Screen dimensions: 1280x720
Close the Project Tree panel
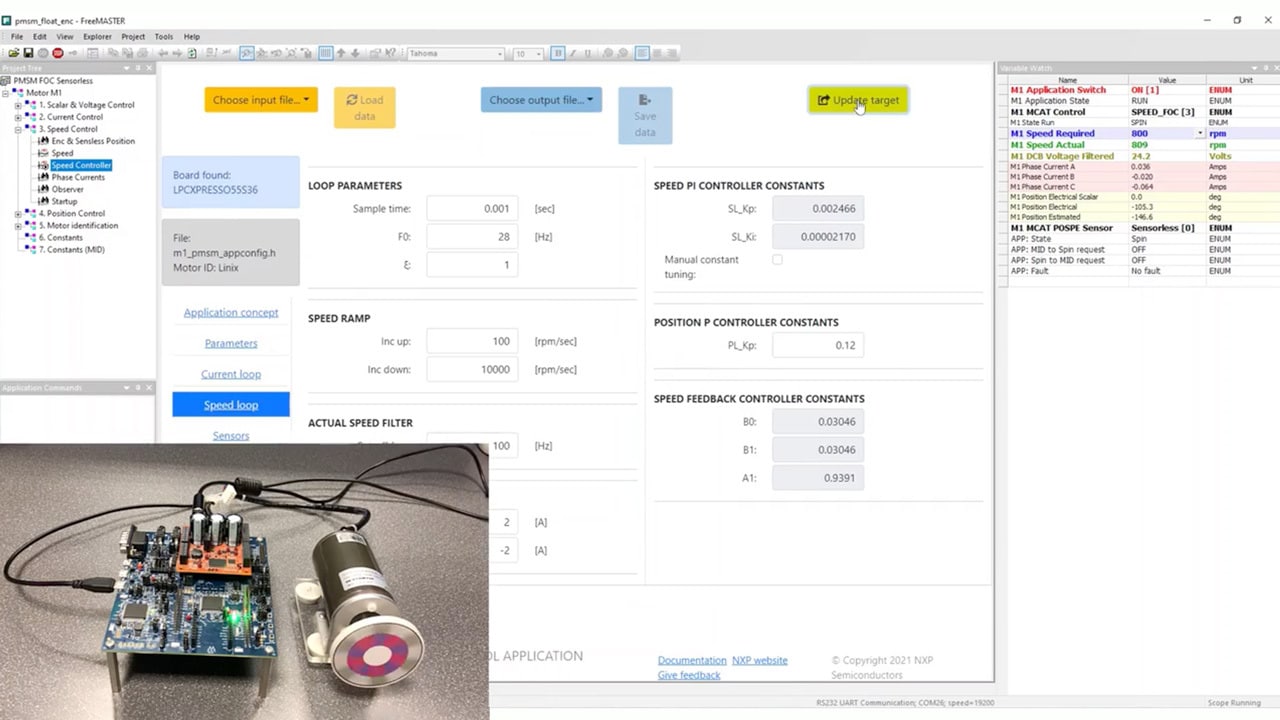[x=149, y=68]
